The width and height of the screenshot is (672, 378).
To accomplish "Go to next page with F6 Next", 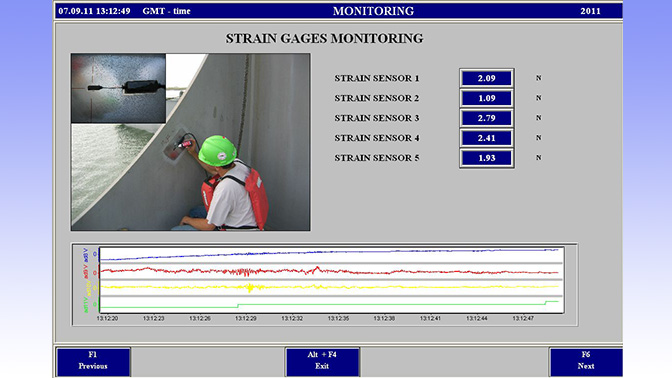I will point(585,362).
